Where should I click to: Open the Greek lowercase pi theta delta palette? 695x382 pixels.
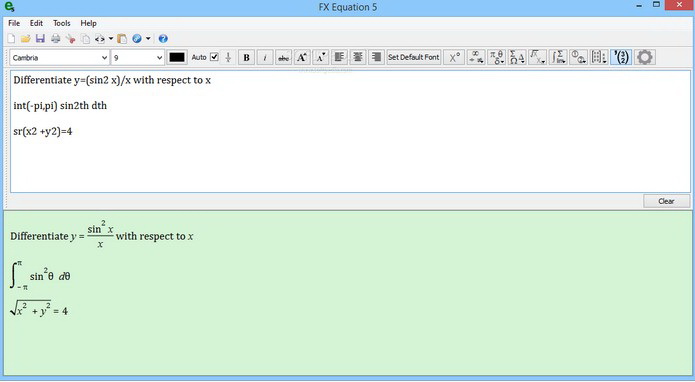[x=496, y=58]
